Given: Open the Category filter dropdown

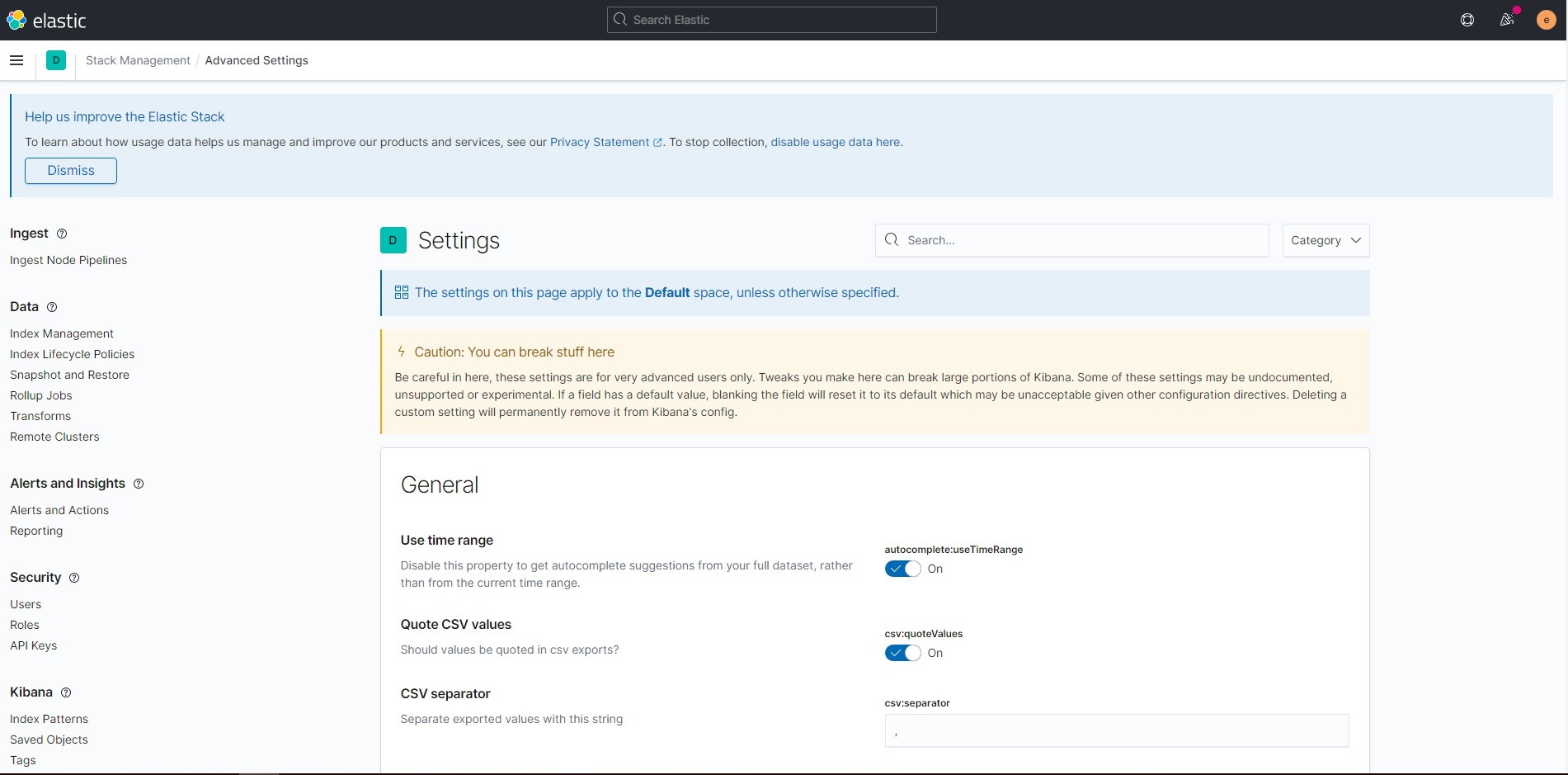Looking at the screenshot, I should [1326, 240].
